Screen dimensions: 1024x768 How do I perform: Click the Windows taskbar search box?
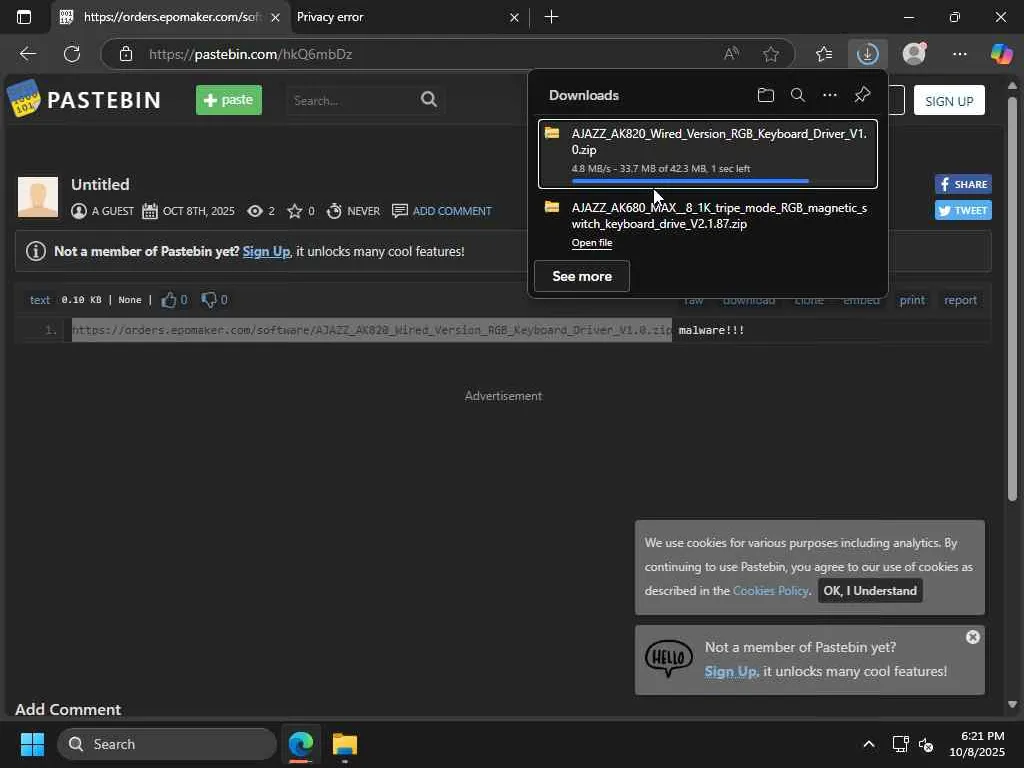[x=167, y=744]
